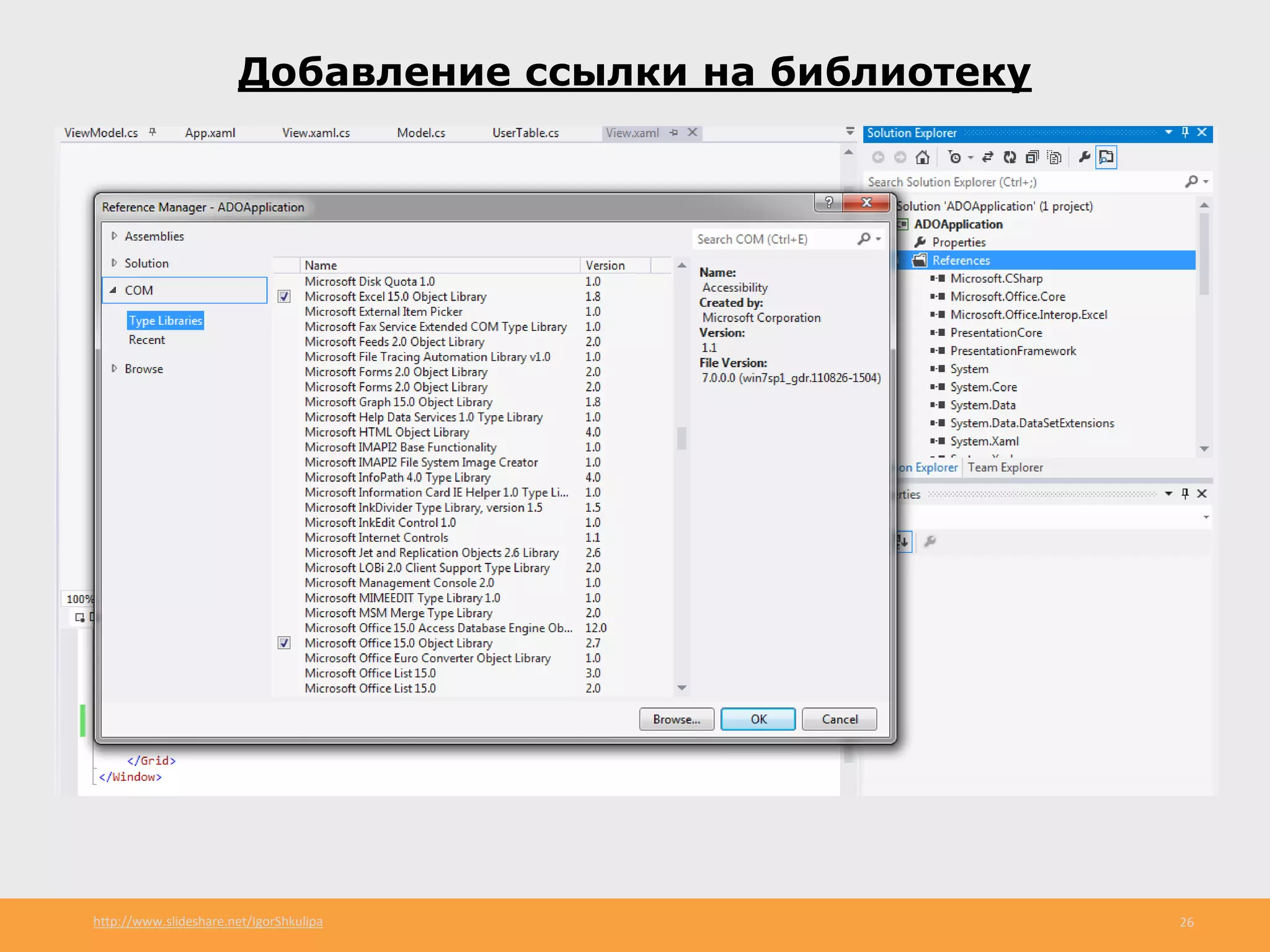
Task: Click the wrench icon beside the Properties node
Action: [x=920, y=242]
